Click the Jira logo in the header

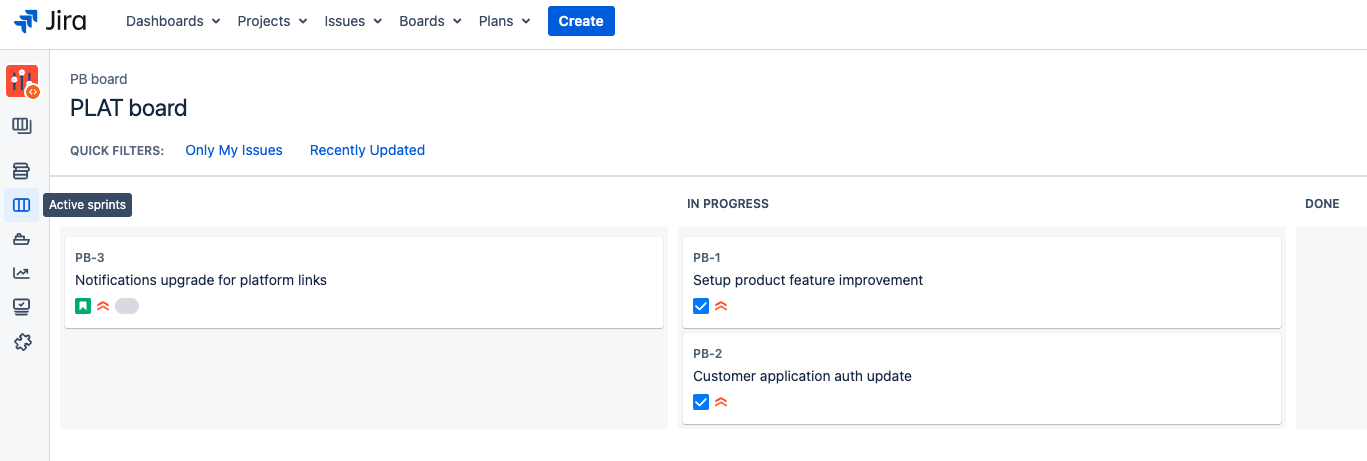[50, 21]
